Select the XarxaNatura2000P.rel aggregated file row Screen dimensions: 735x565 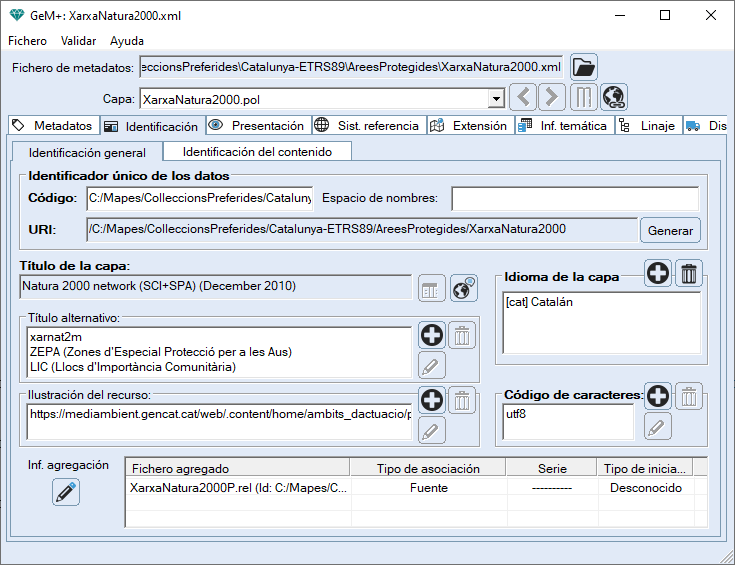238,488
